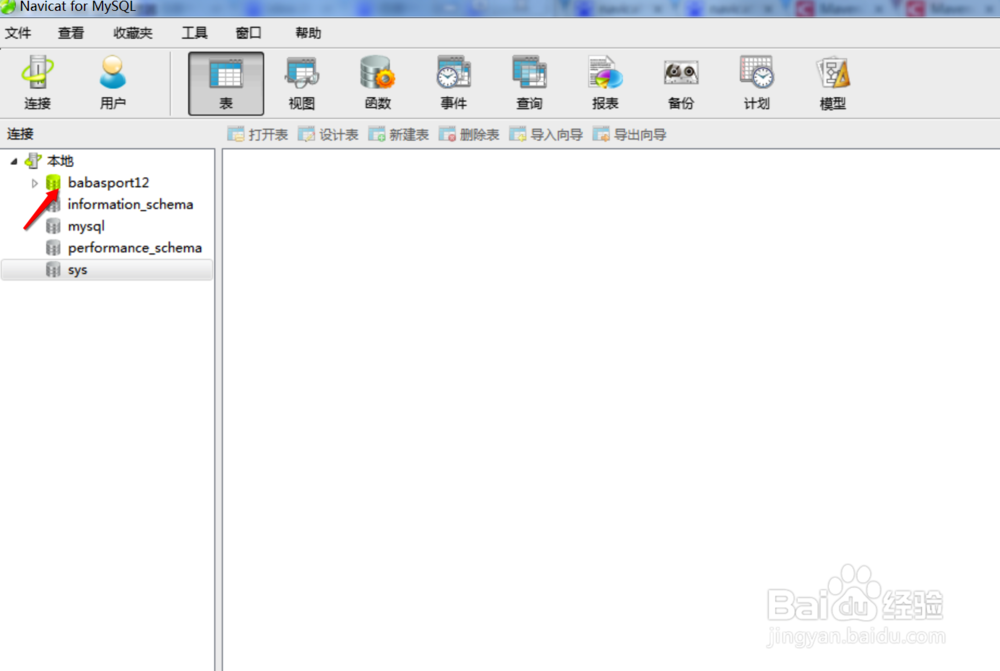Select the 表 (Table) toolbar button
The image size is (1000, 671).
[x=226, y=84]
